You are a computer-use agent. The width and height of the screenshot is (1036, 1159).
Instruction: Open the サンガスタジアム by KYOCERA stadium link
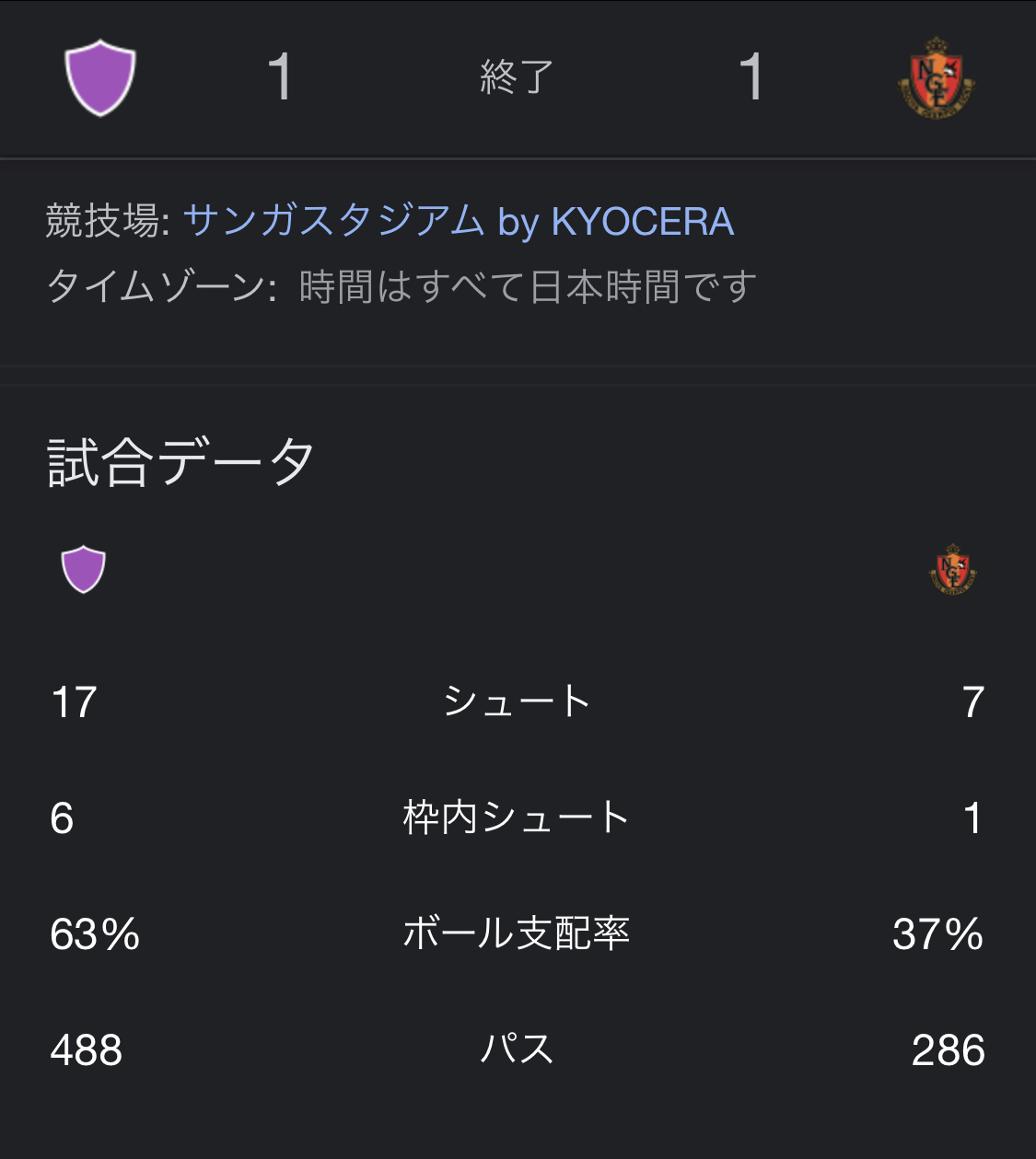[x=459, y=221]
